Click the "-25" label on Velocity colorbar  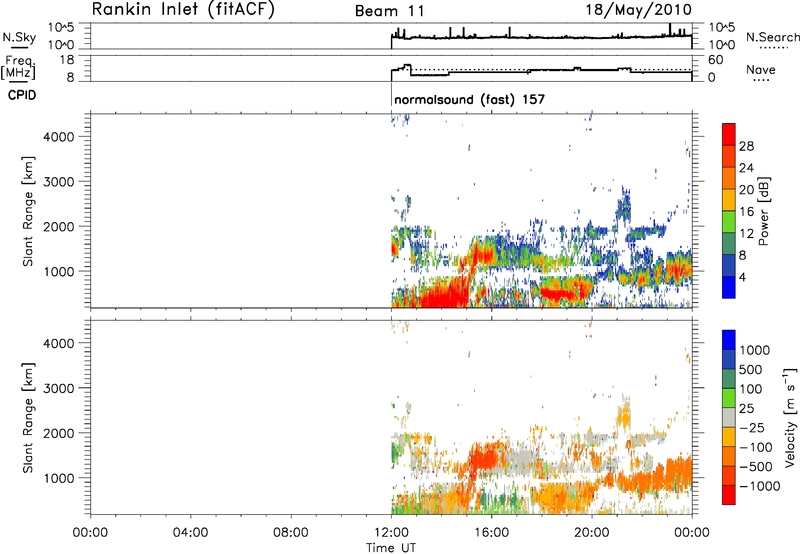click(752, 427)
